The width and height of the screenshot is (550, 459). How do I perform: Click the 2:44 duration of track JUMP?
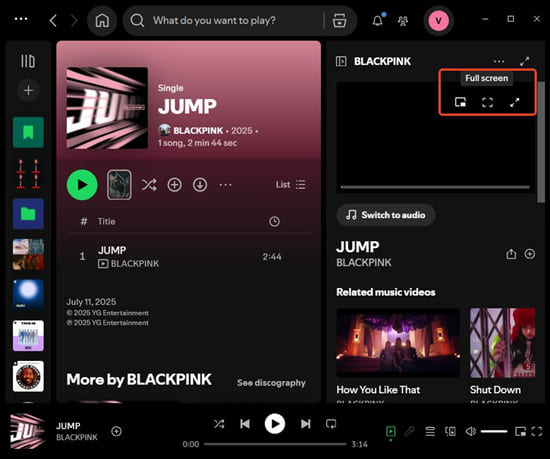[272, 257]
